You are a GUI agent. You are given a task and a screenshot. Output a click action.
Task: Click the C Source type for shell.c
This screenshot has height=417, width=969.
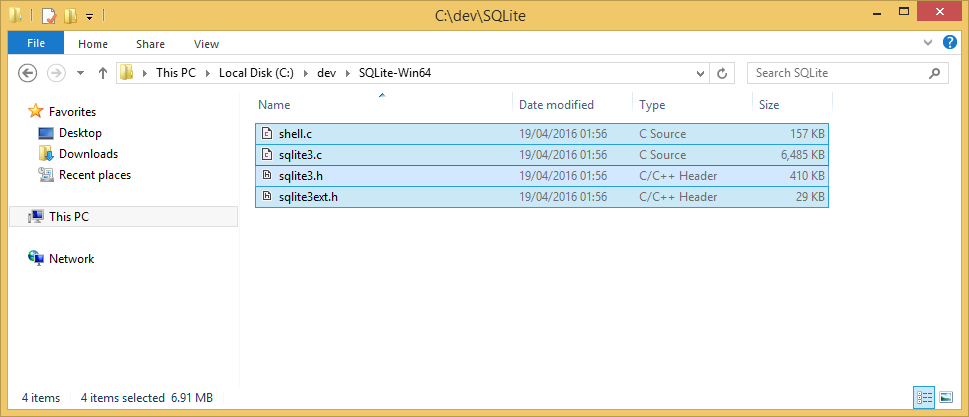(662, 134)
